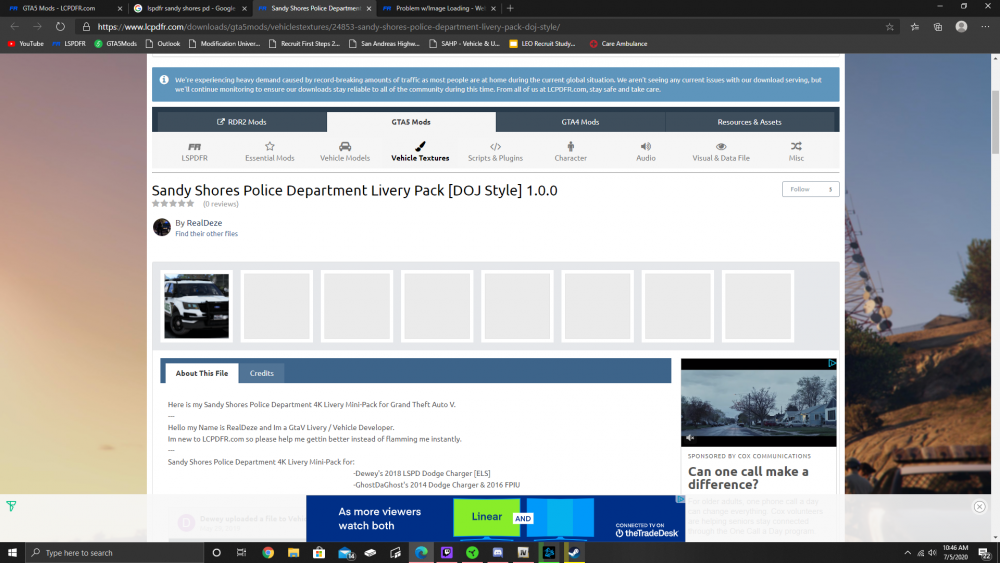This screenshot has width=1000, height=563.
Task: Select Vehicle Textures brush category
Action: 420,152
